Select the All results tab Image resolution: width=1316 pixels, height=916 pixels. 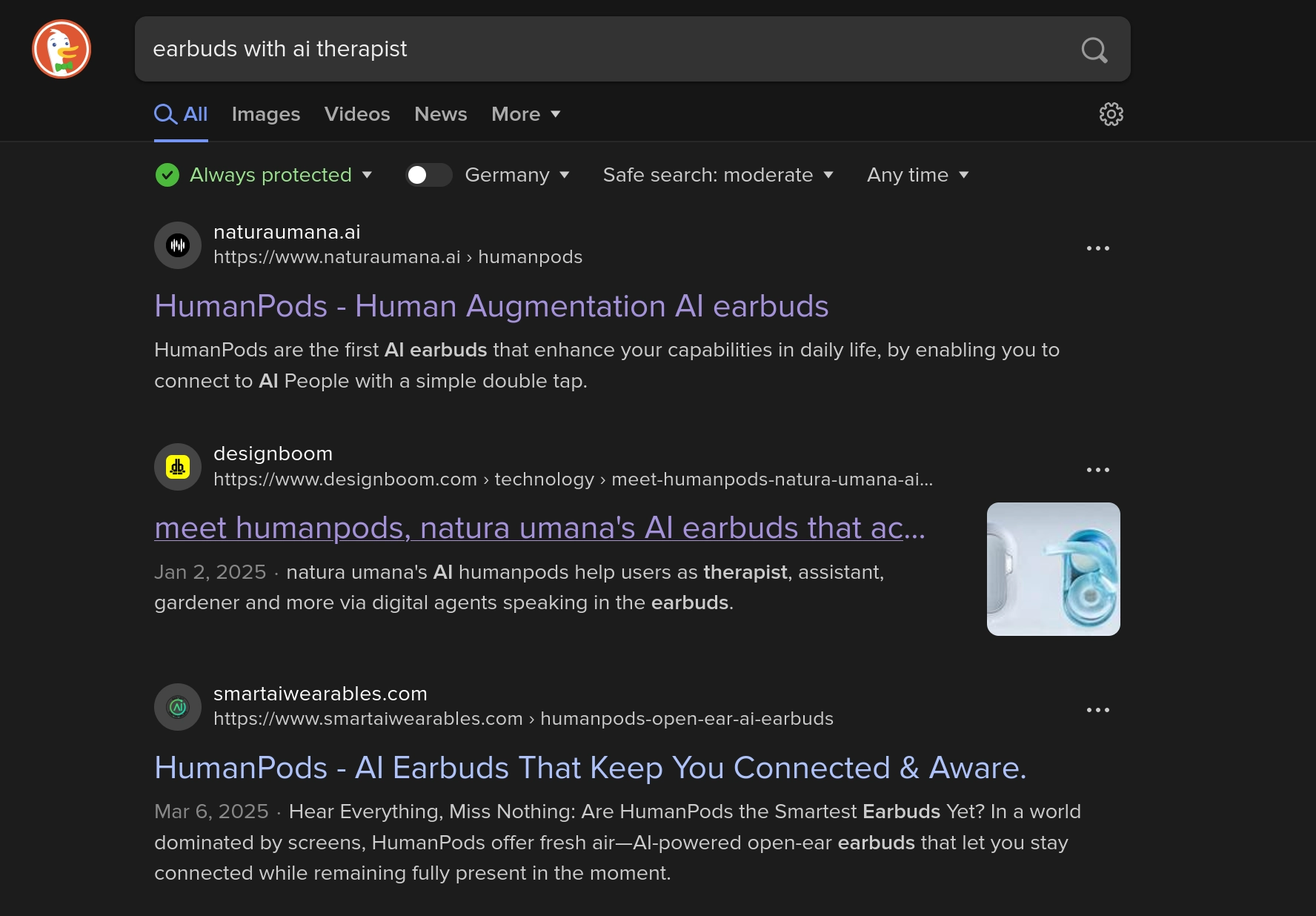click(181, 114)
